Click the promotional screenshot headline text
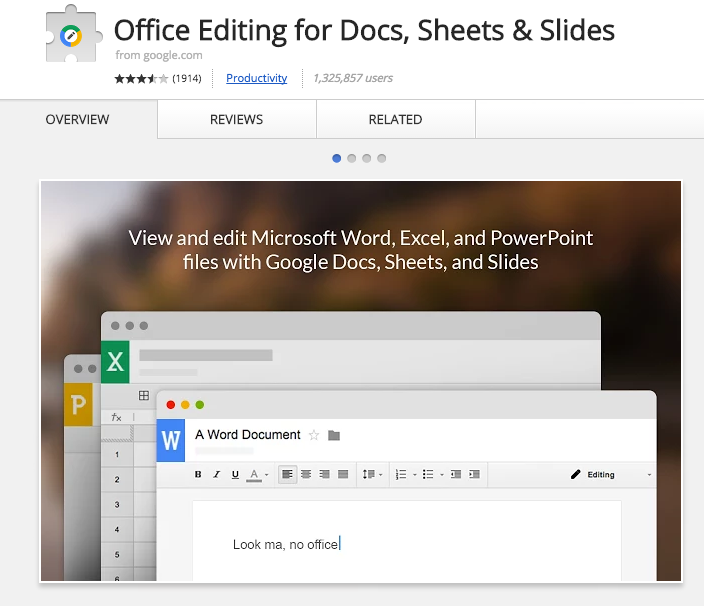 click(361, 250)
